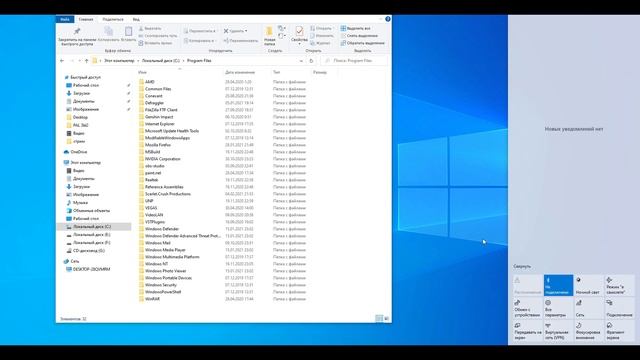640x360 pixels.
Task: Sort by Дата изменения column header
Action: [240, 72]
